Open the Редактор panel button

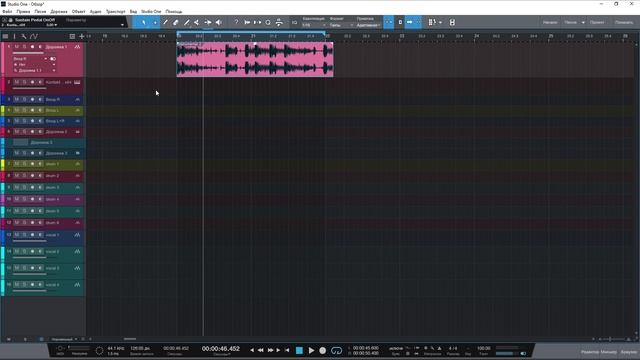coord(590,352)
